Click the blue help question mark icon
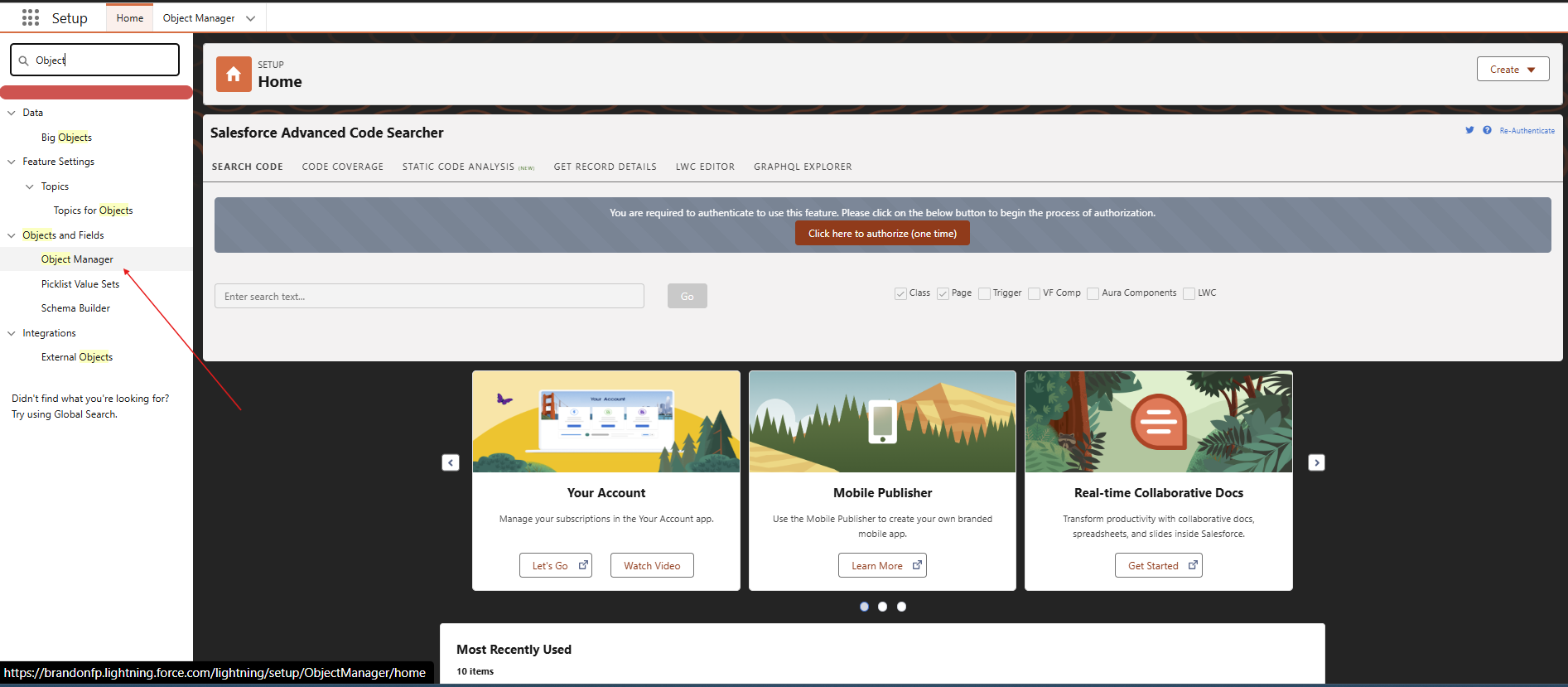1568x687 pixels. click(x=1487, y=130)
